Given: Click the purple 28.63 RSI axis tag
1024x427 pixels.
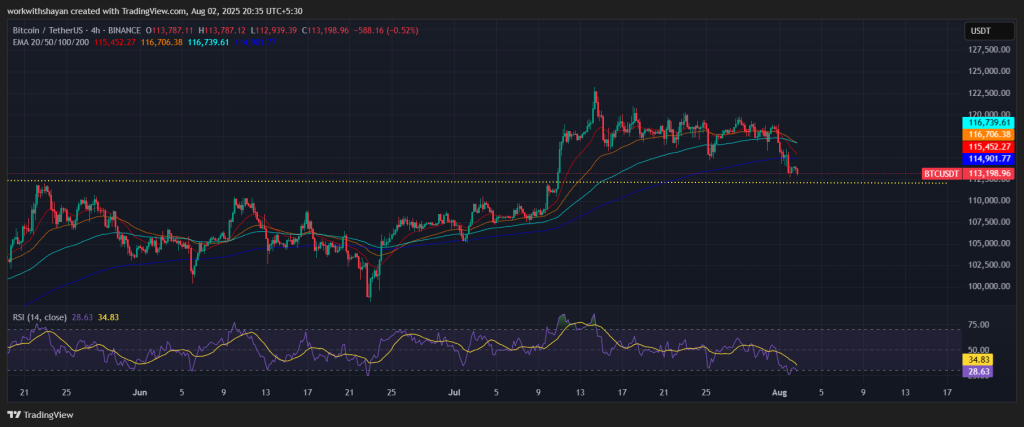Looking at the screenshot, I should coord(978,372).
